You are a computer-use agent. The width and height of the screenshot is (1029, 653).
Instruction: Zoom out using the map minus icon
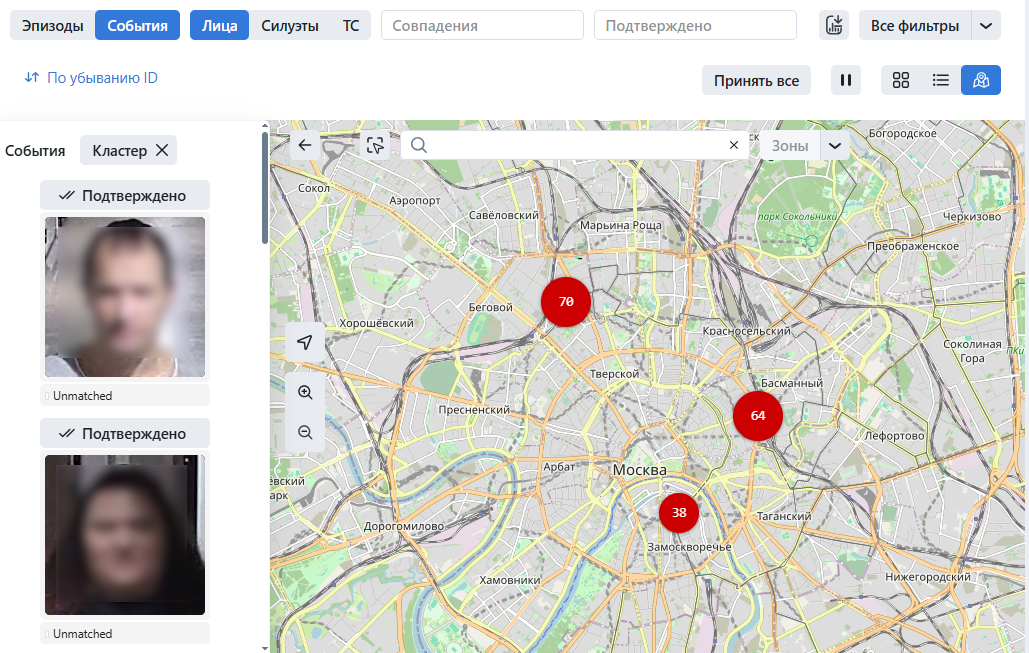point(304,432)
